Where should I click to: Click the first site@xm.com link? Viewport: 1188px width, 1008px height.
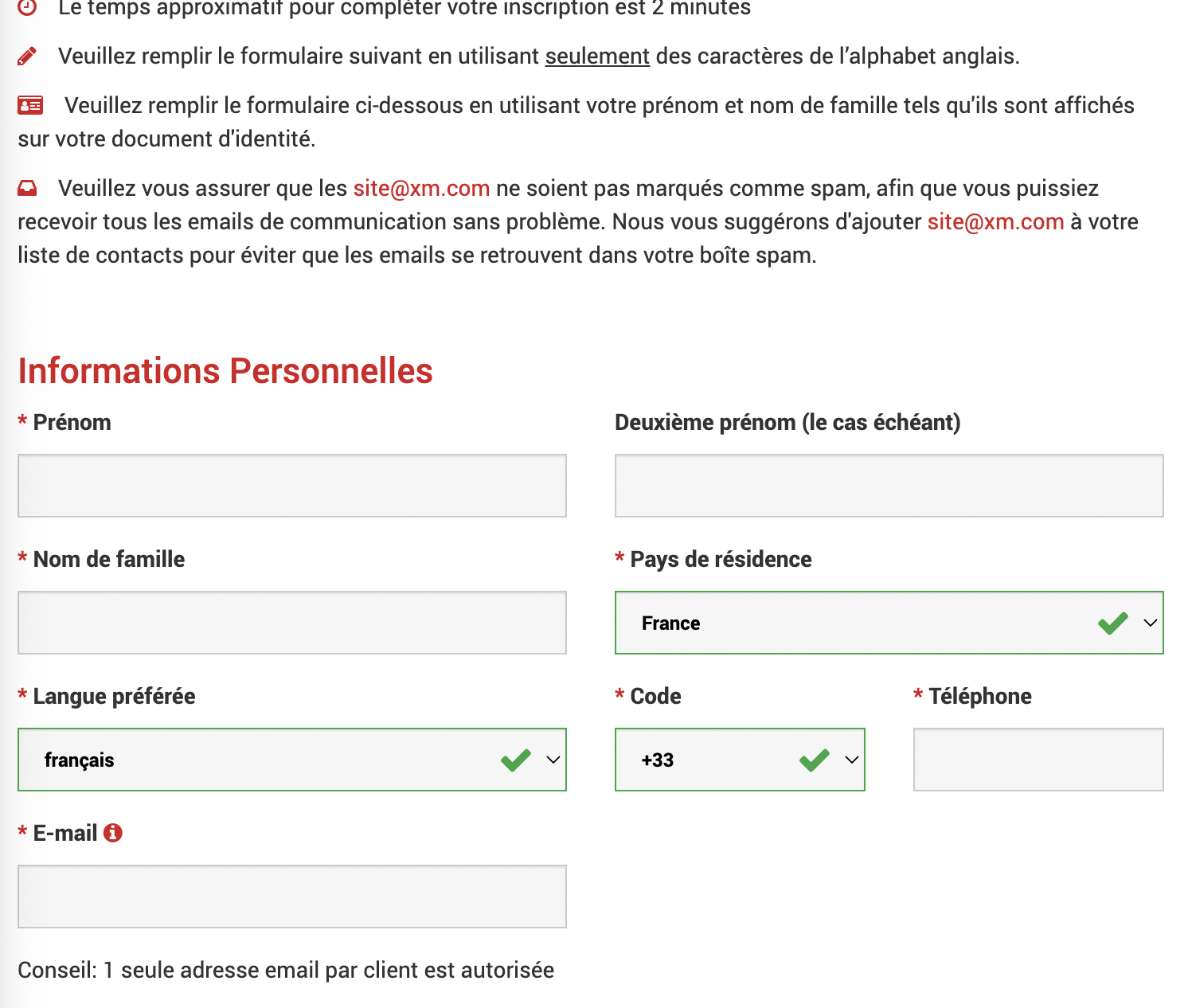click(421, 188)
